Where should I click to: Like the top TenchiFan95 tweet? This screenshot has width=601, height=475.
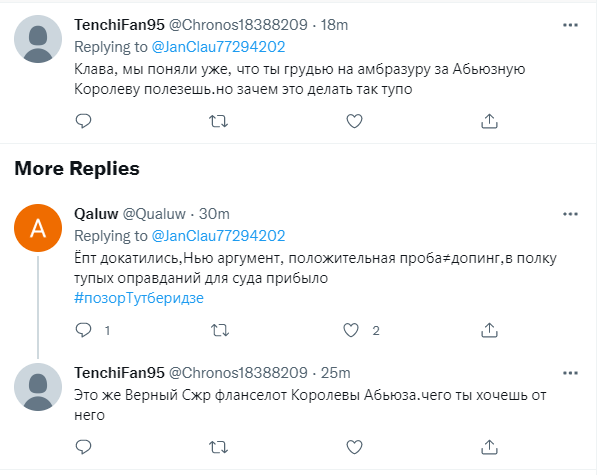tap(353, 121)
